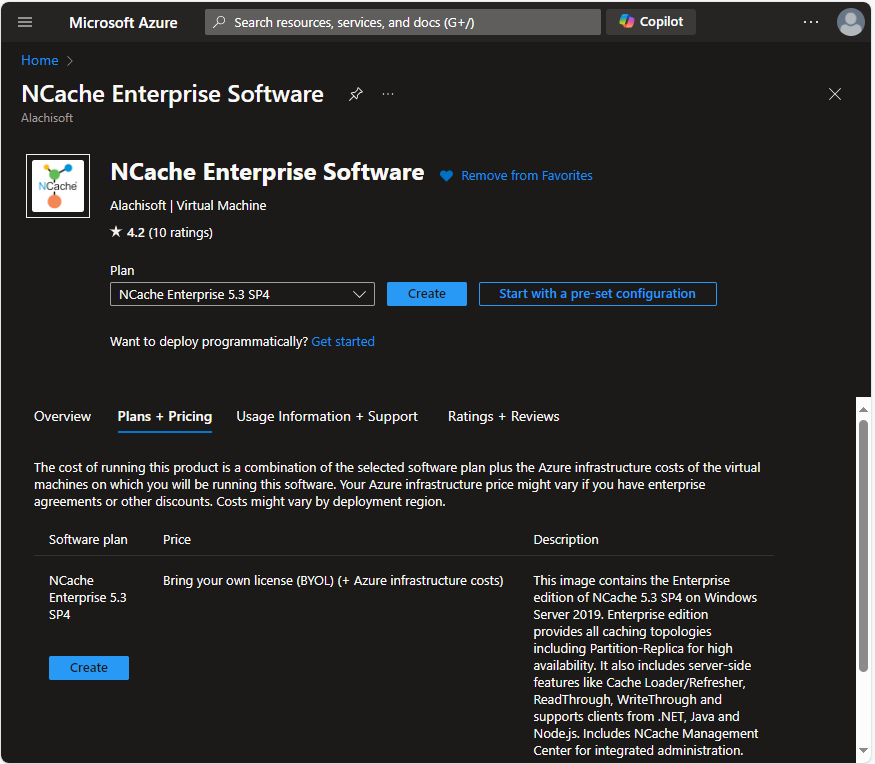Start with a pre-set configuration
This screenshot has height=764, width=875.
pyautogui.click(x=598, y=294)
